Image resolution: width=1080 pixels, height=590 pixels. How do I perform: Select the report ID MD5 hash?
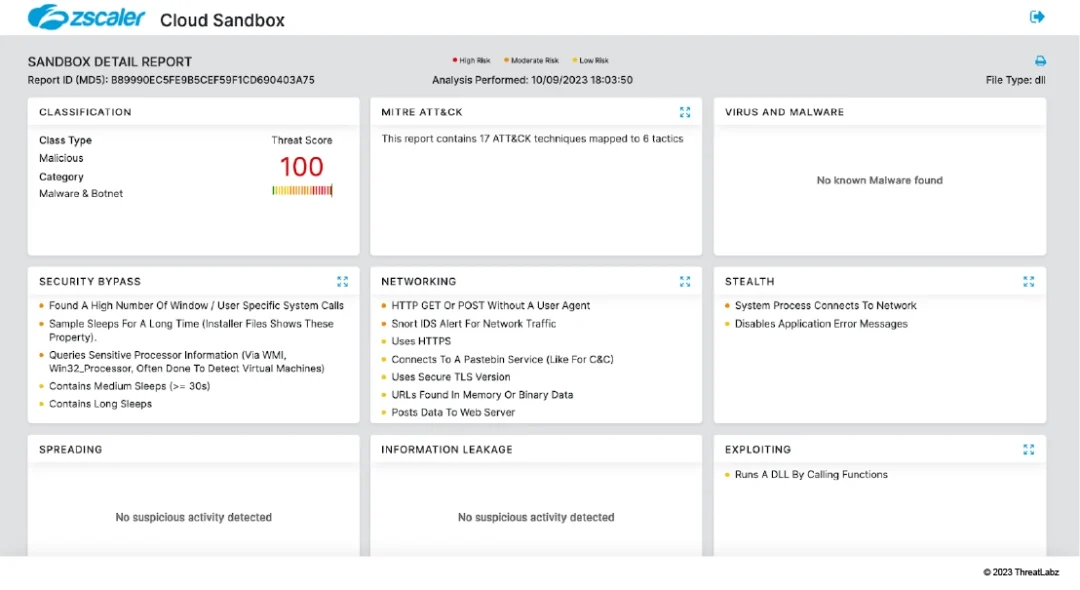click(212, 80)
